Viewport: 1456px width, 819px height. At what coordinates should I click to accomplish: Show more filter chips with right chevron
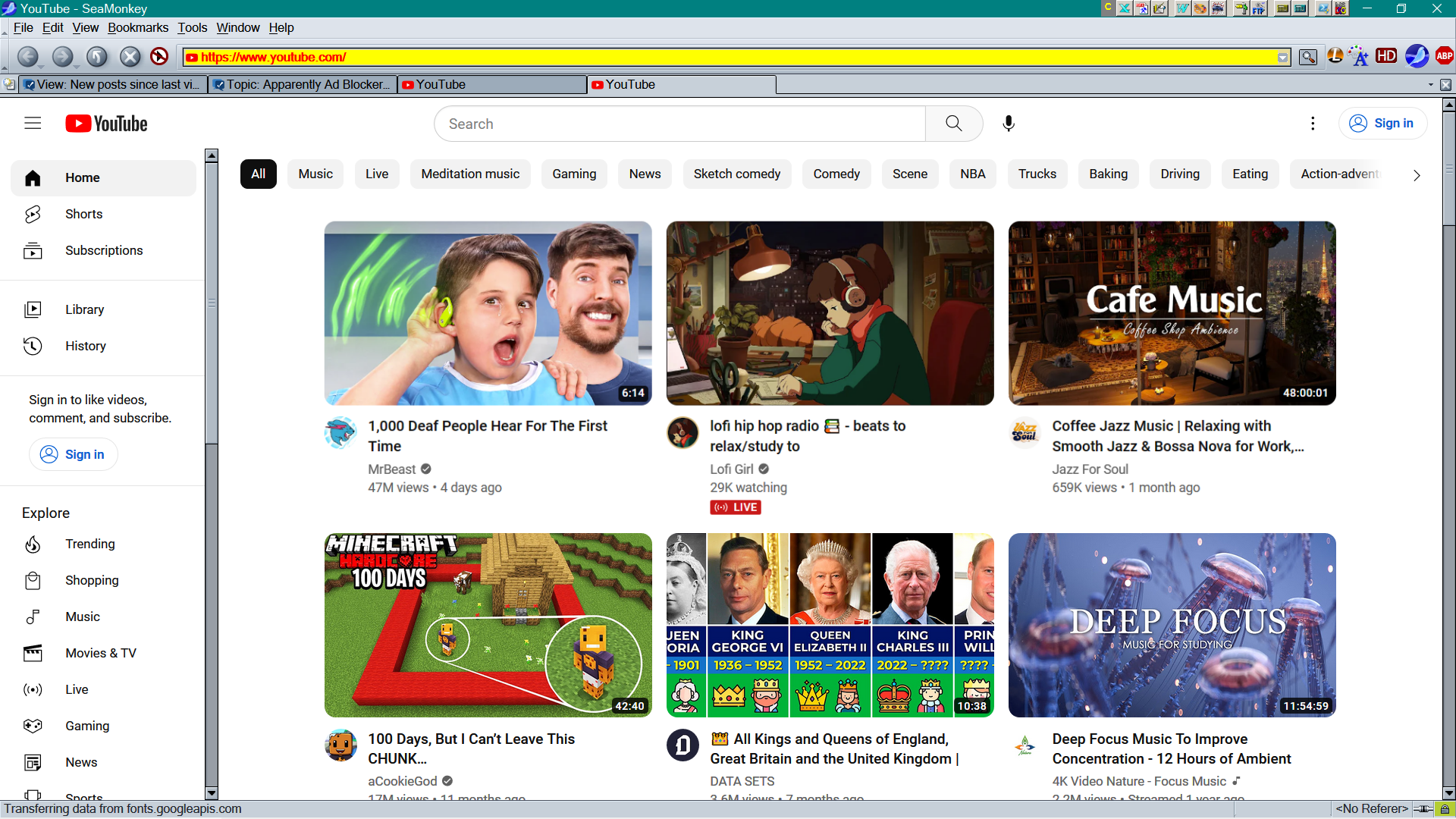[1417, 175]
